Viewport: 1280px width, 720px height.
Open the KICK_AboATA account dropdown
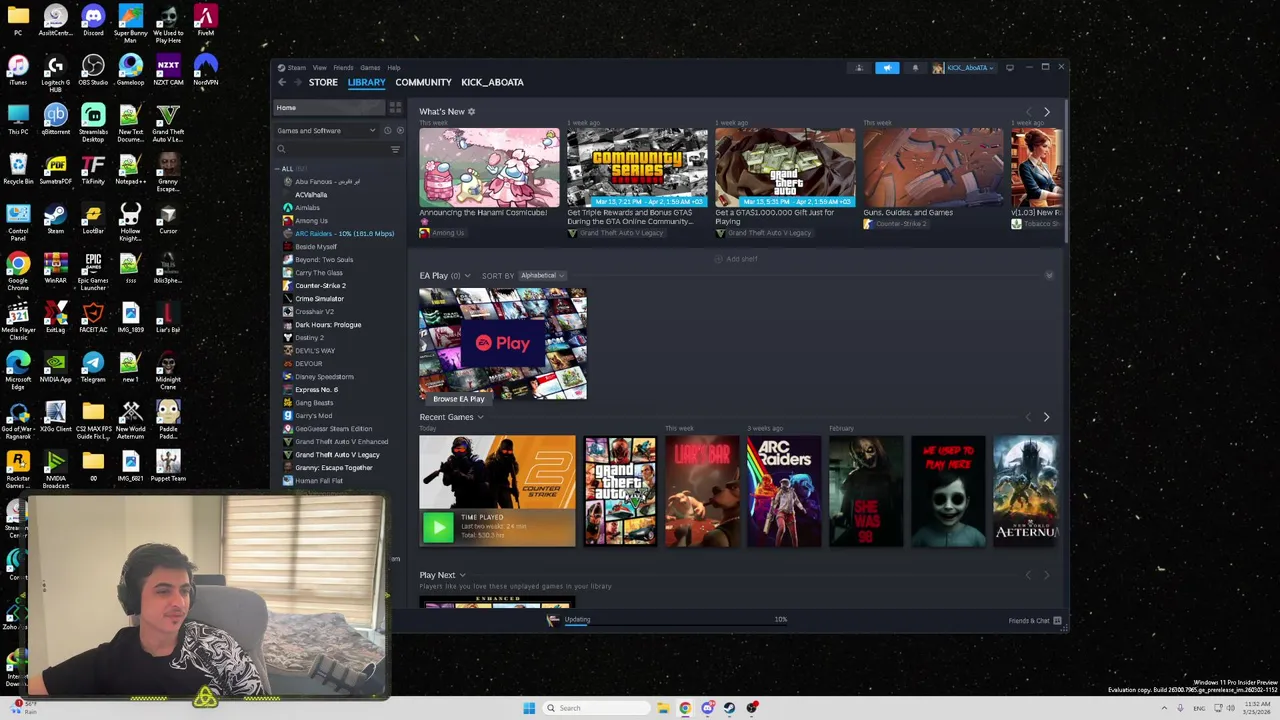click(x=964, y=68)
